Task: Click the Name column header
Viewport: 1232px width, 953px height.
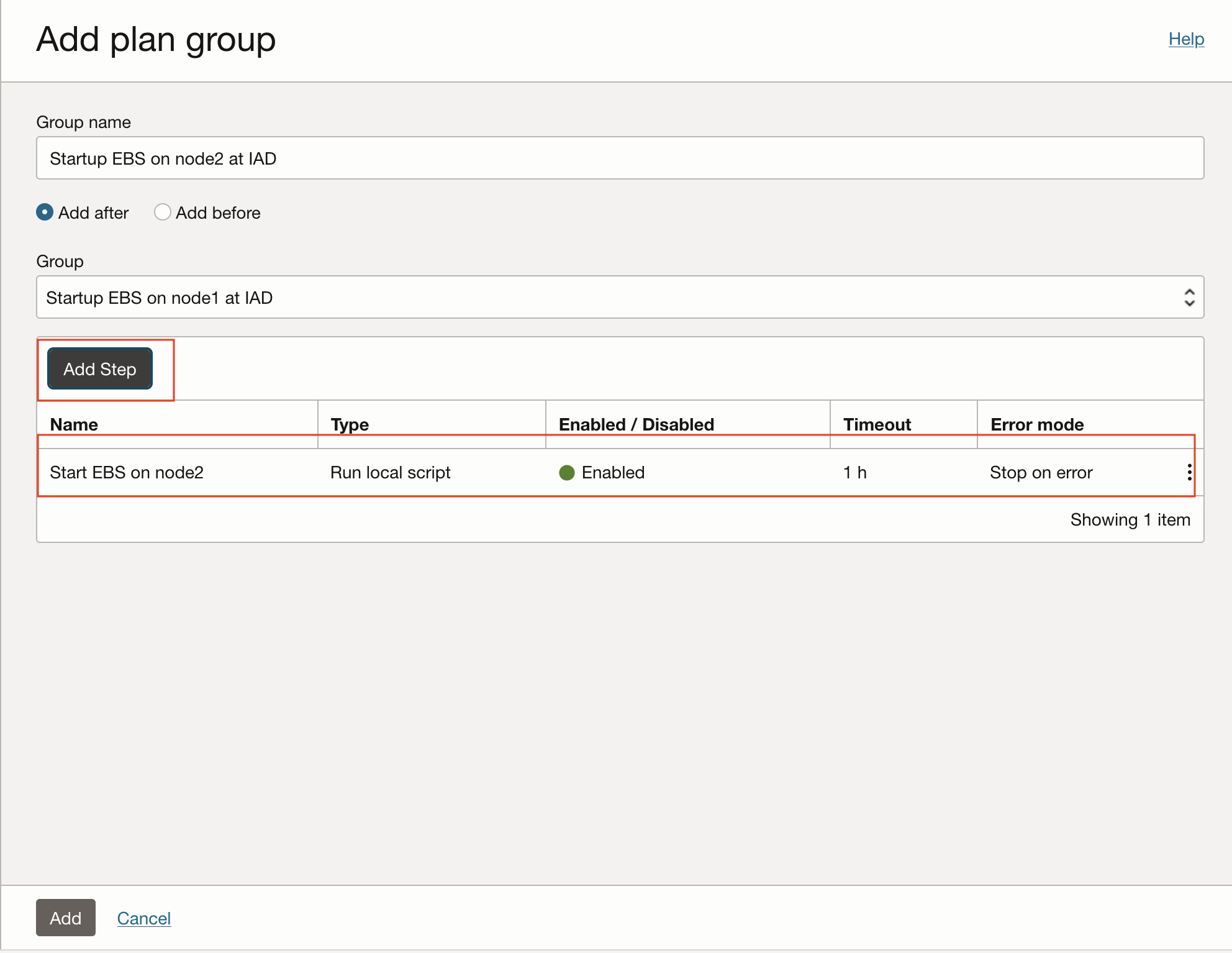Action: pyautogui.click(x=74, y=424)
